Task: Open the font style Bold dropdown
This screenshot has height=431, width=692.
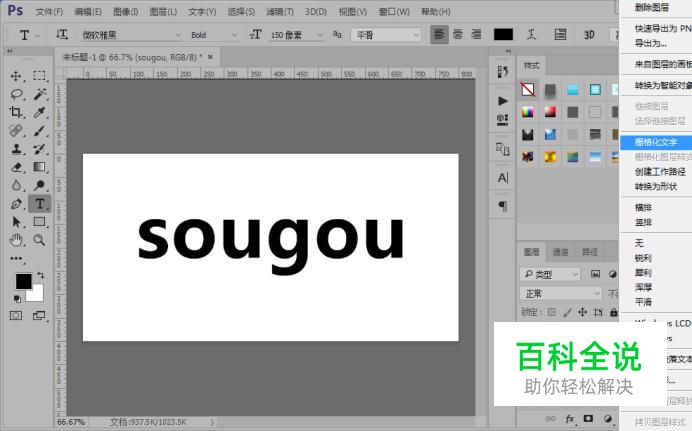Action: coord(213,34)
